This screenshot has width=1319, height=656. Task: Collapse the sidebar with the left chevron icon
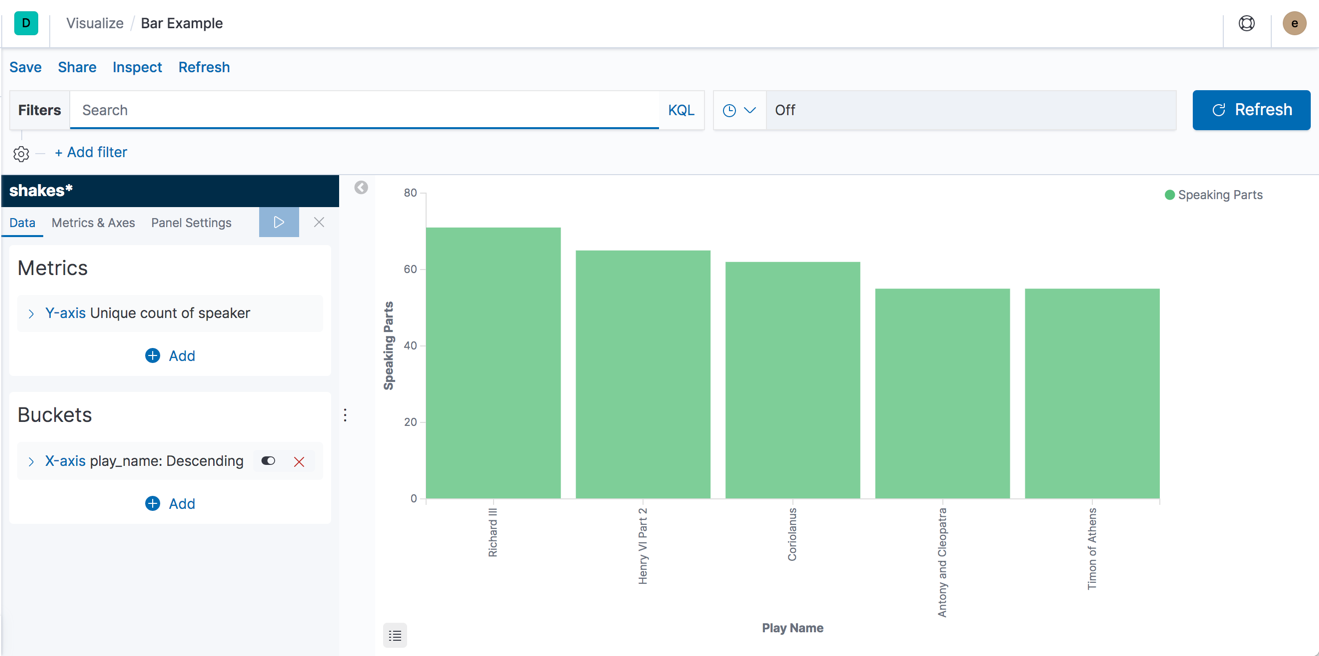pos(360,187)
